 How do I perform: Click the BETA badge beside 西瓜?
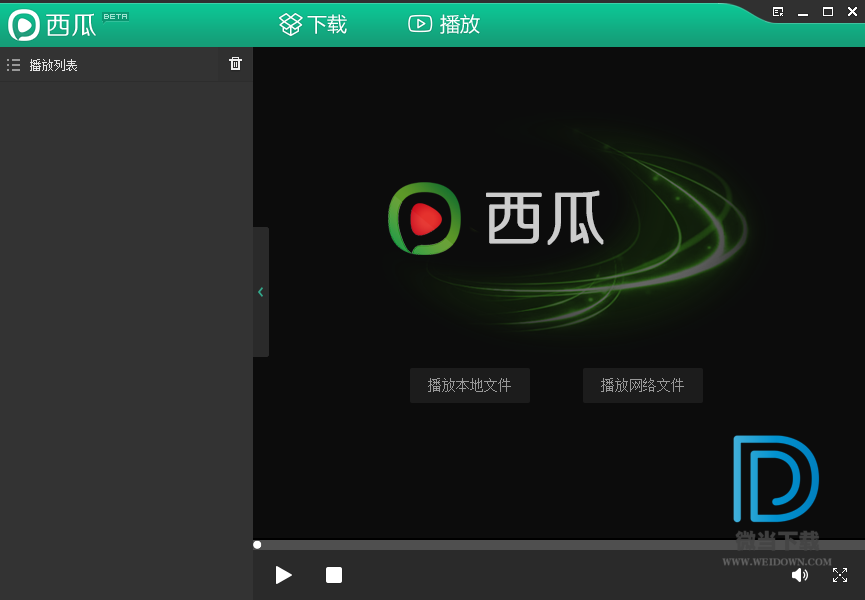point(115,17)
